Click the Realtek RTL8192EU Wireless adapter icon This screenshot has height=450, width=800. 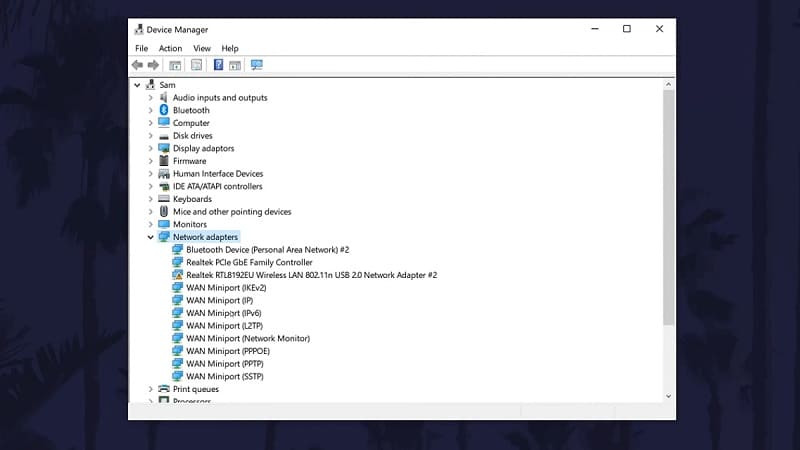[178, 275]
